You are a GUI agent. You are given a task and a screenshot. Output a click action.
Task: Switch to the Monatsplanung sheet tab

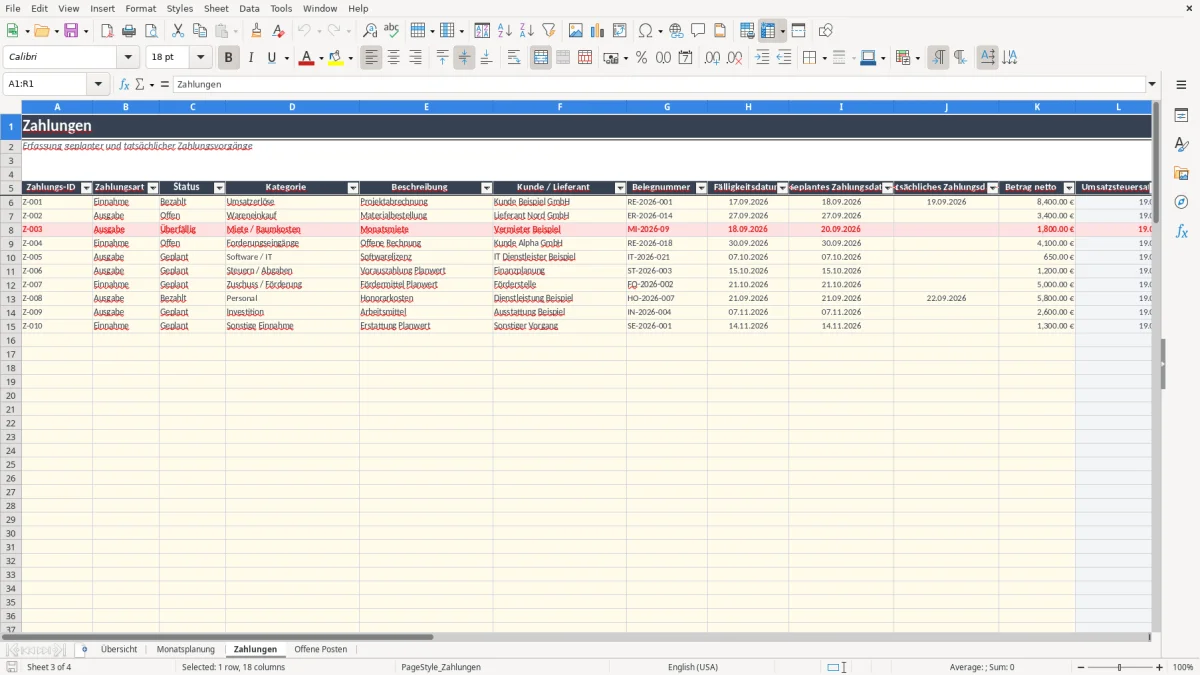(x=186, y=649)
